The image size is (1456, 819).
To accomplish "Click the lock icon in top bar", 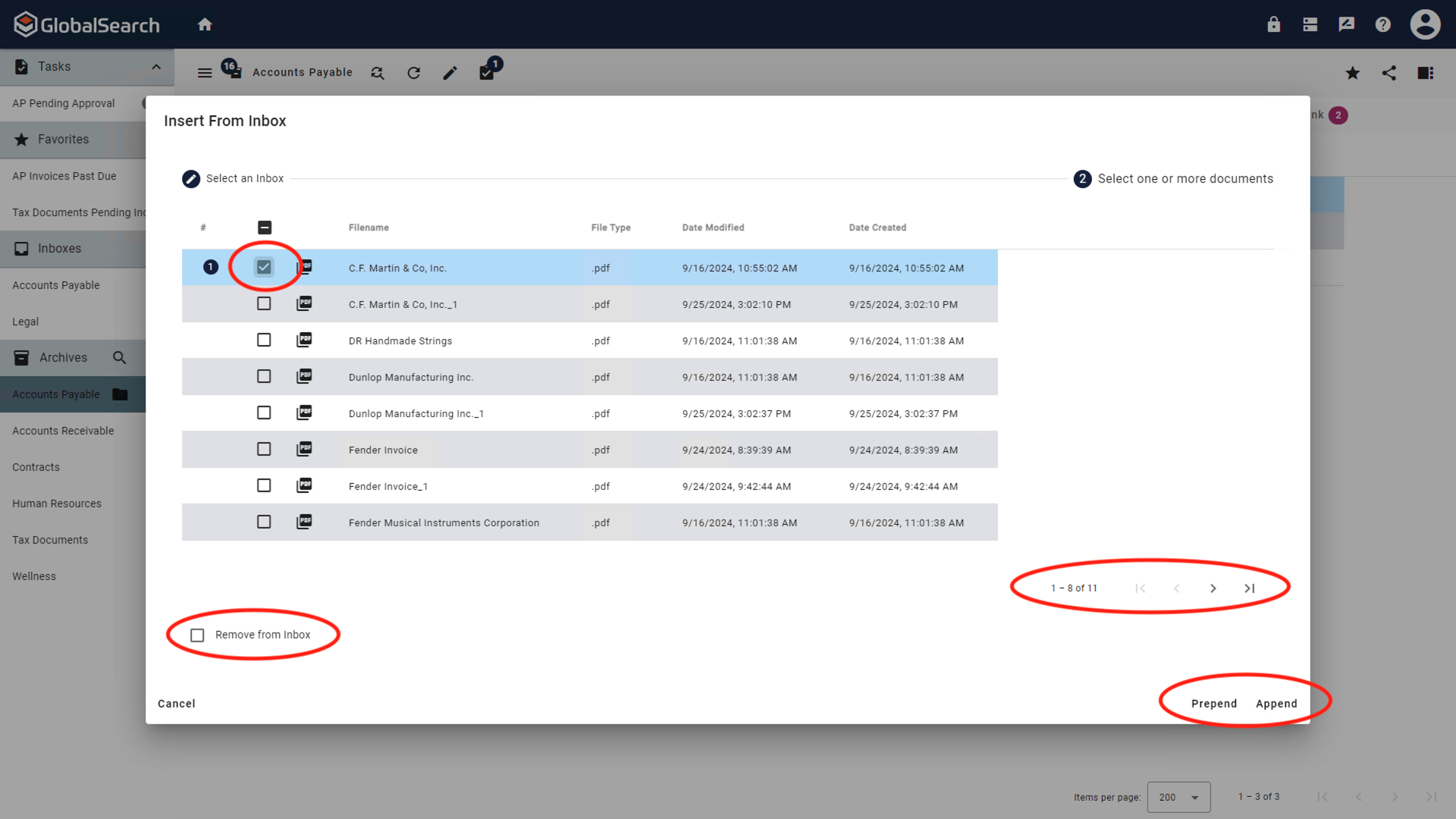I will pos(1273,24).
